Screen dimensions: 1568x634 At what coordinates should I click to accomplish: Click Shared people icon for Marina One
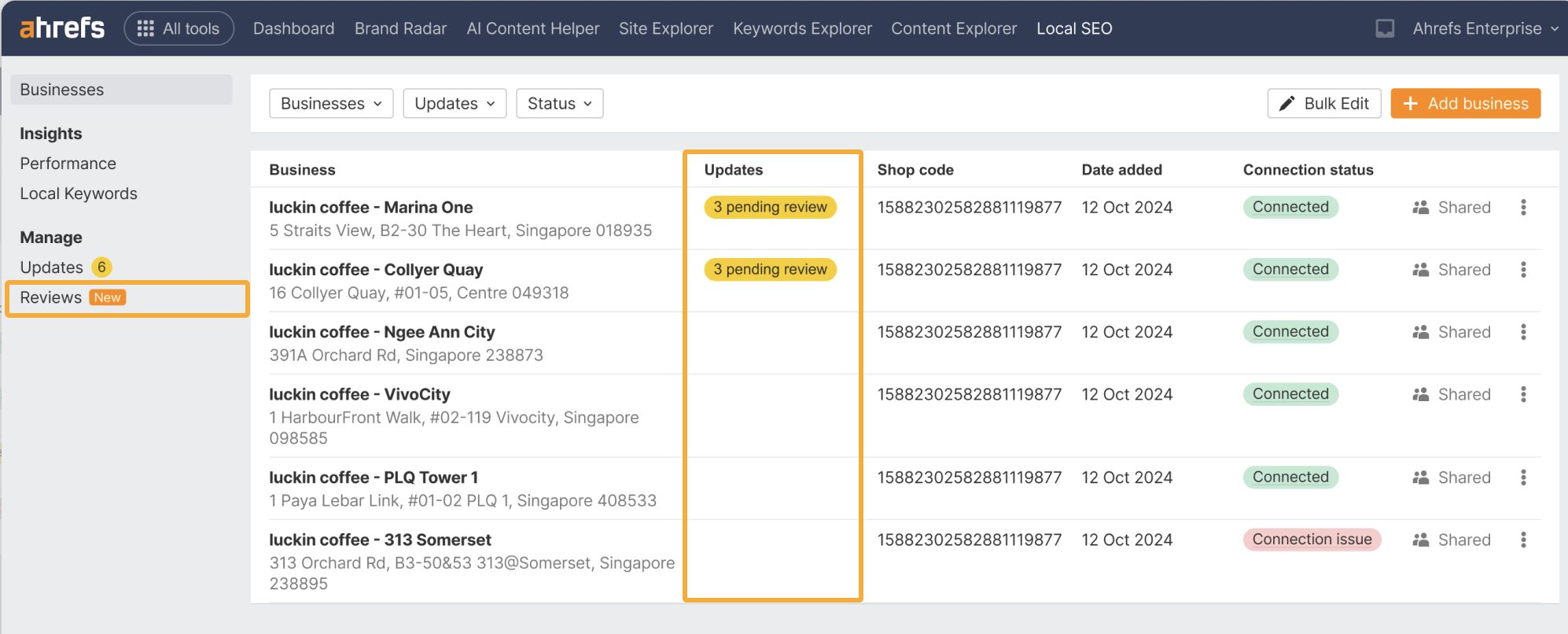(1420, 208)
